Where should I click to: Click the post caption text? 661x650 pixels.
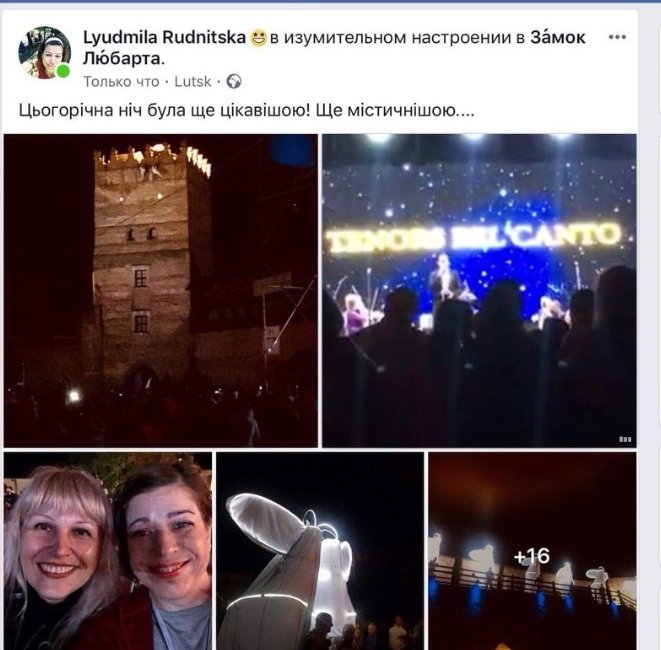pyautogui.click(x=247, y=110)
